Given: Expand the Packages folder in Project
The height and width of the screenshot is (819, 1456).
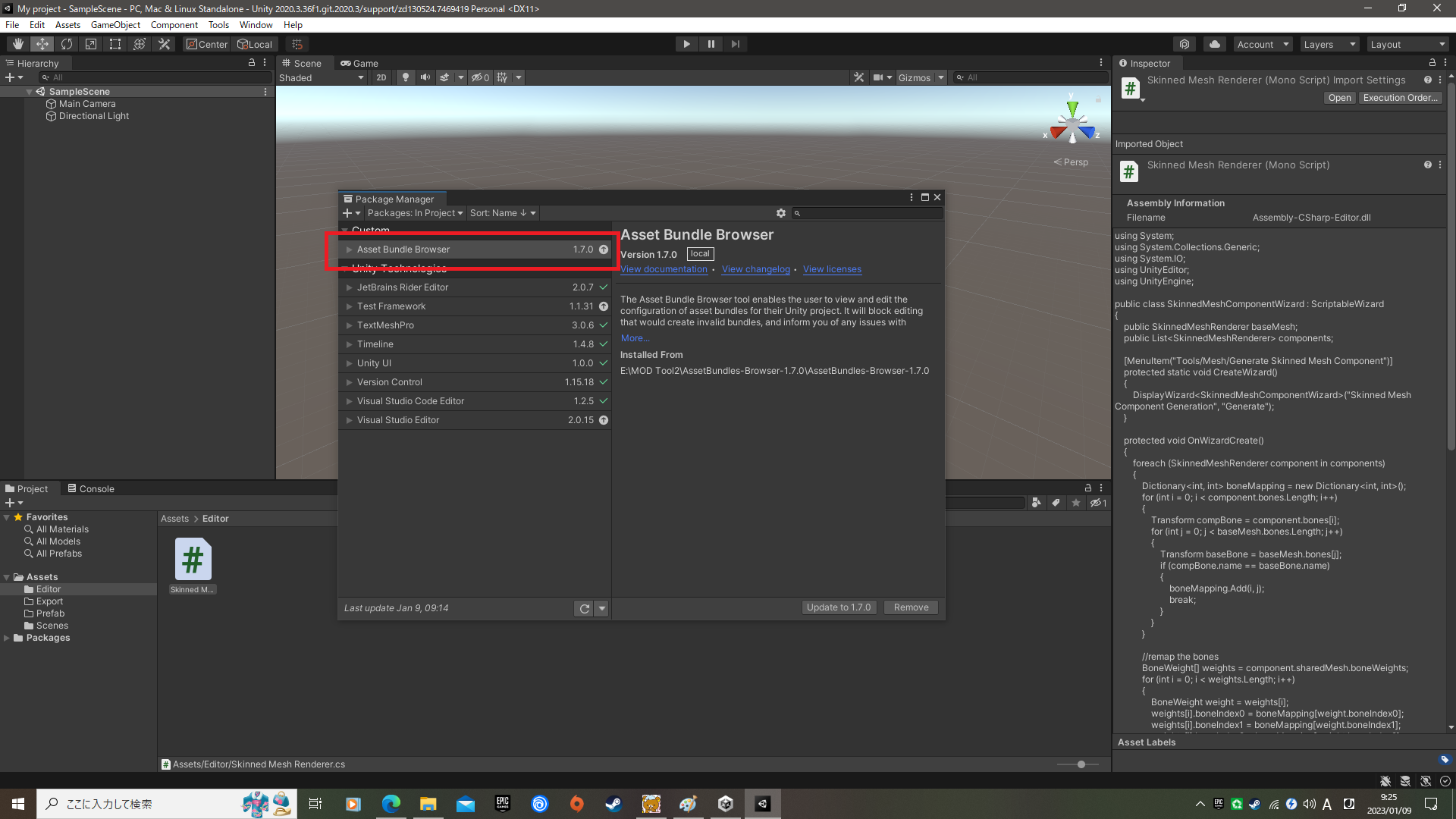Looking at the screenshot, I should click(x=7, y=638).
